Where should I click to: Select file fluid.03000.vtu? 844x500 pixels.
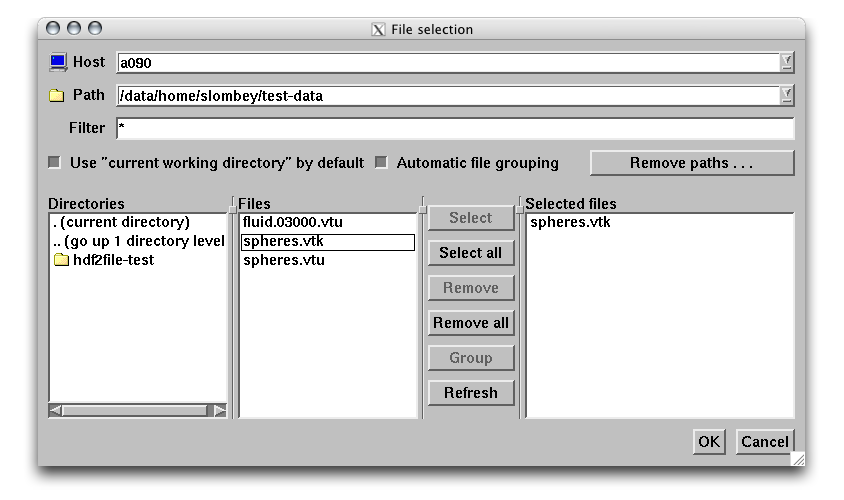292,222
